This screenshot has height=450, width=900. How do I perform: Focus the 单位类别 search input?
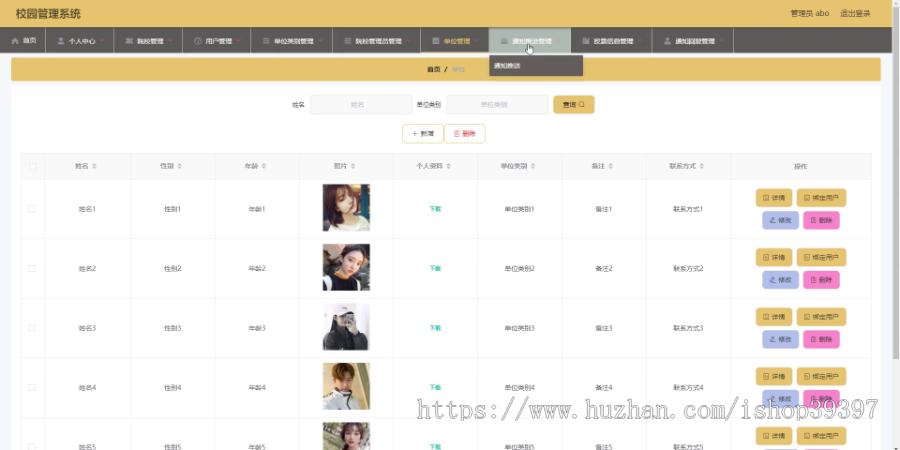pyautogui.click(x=497, y=104)
